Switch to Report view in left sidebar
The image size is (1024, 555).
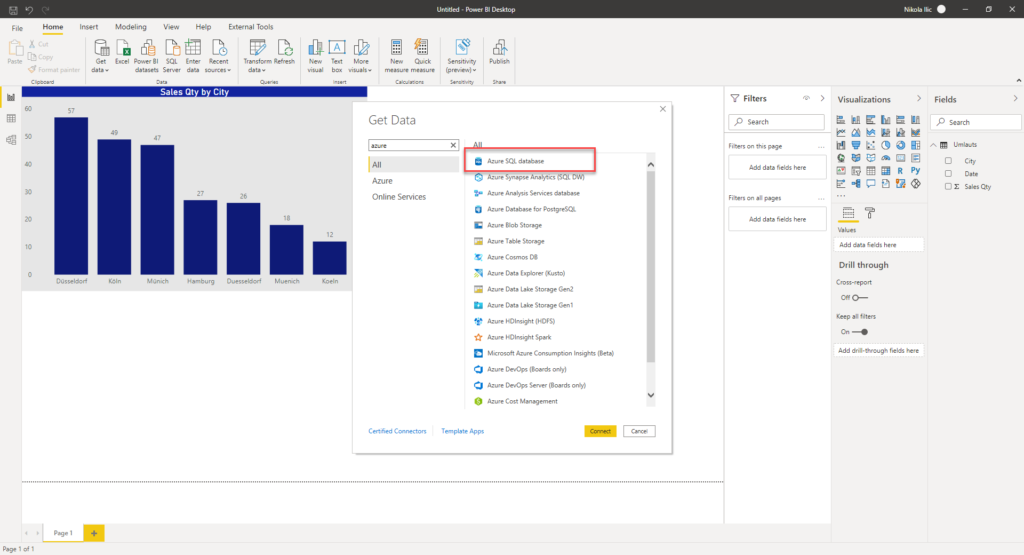coord(11,97)
